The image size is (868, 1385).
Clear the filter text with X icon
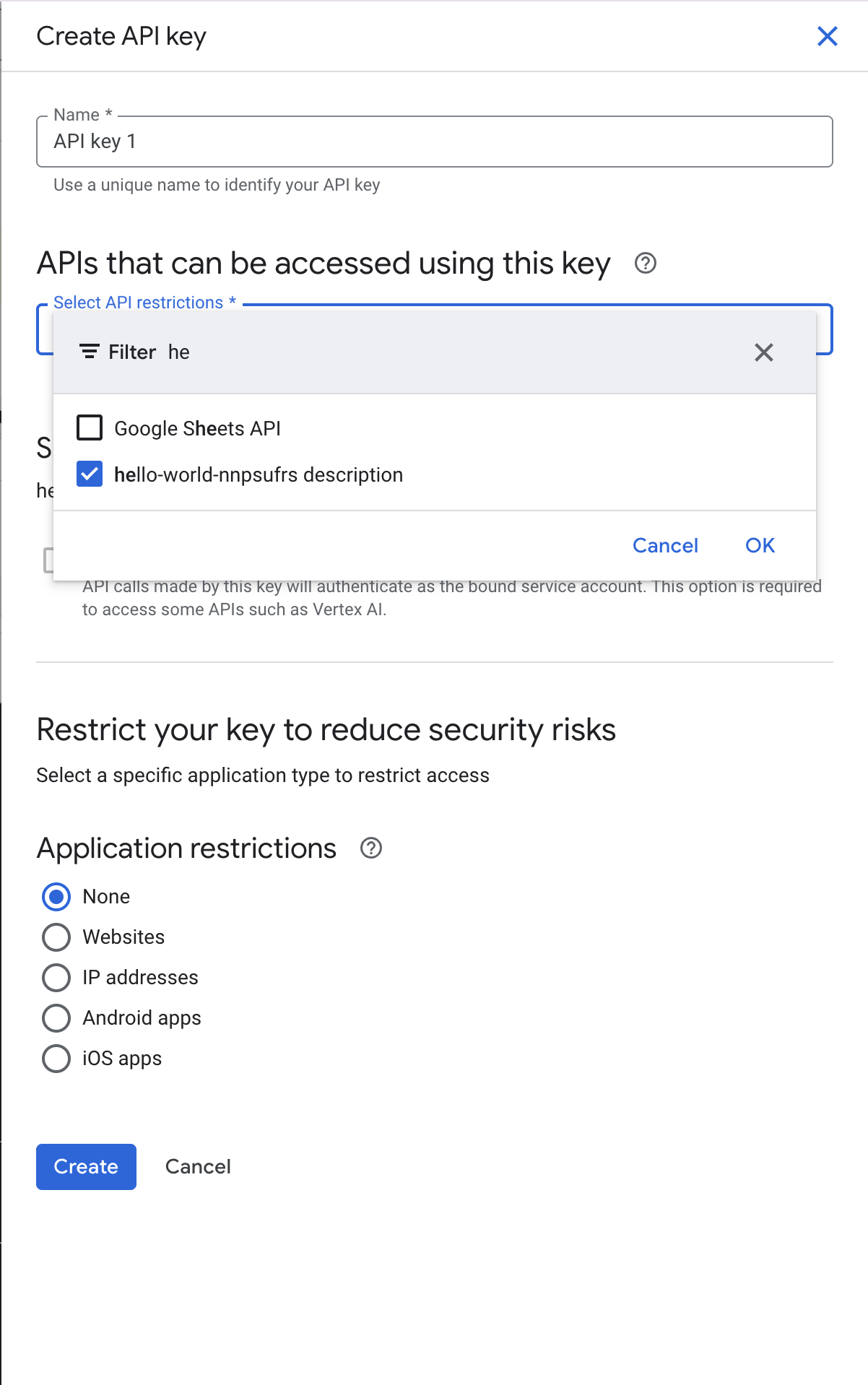pyautogui.click(x=763, y=352)
